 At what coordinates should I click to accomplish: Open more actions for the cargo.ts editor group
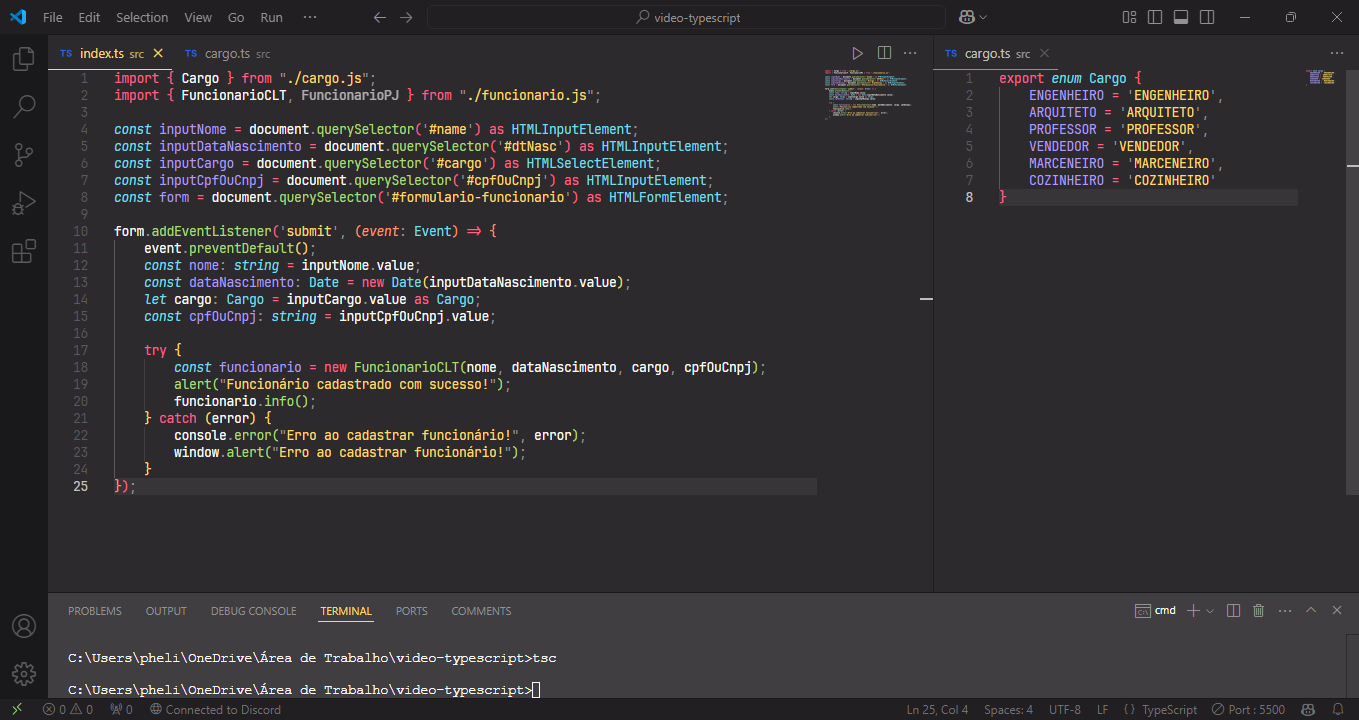pyautogui.click(x=1338, y=53)
